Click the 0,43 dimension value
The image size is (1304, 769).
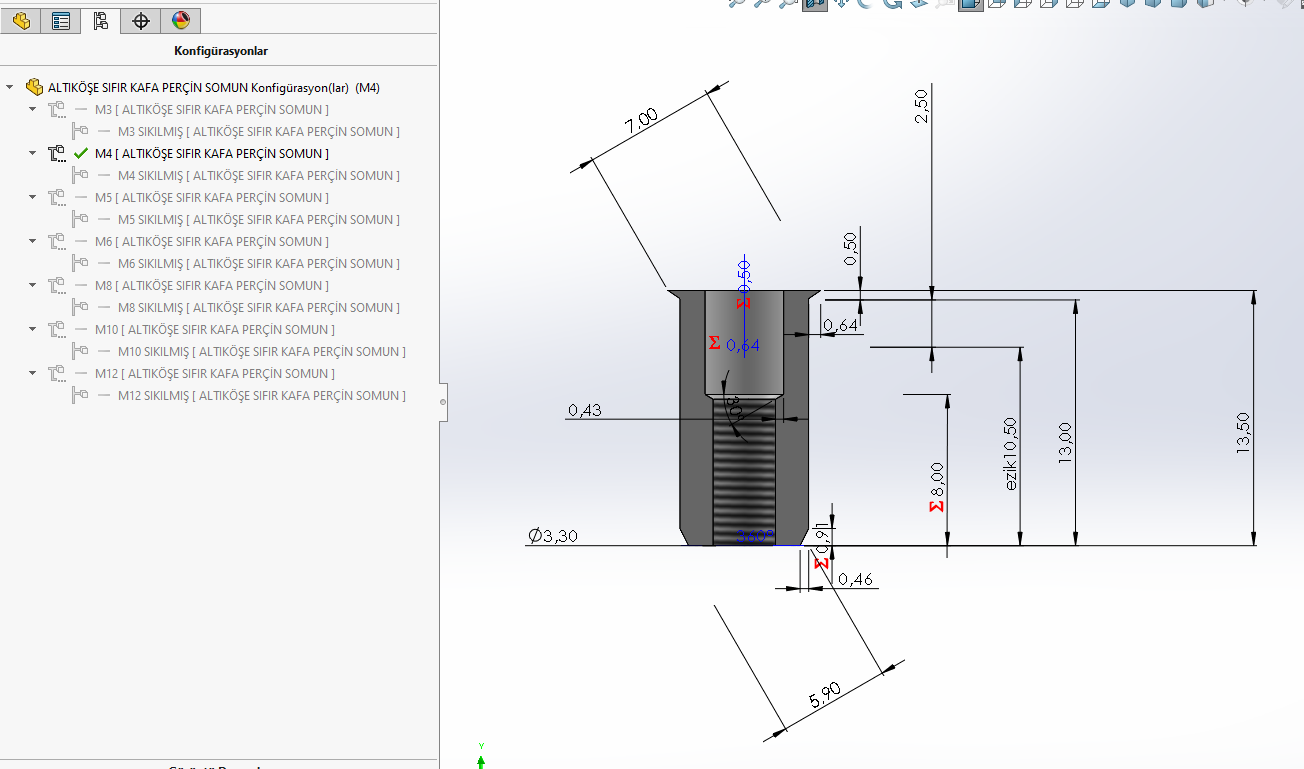pyautogui.click(x=585, y=411)
